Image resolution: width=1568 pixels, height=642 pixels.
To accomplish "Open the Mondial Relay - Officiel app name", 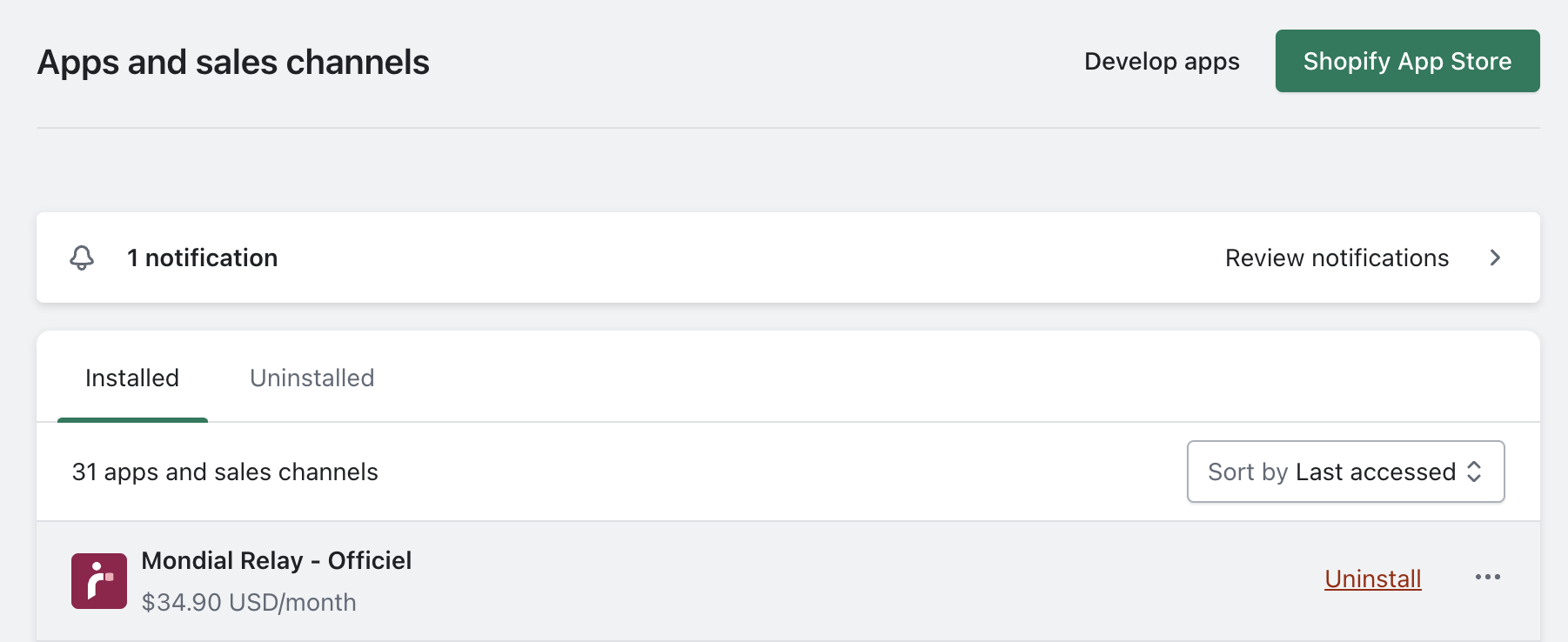I will point(277,561).
